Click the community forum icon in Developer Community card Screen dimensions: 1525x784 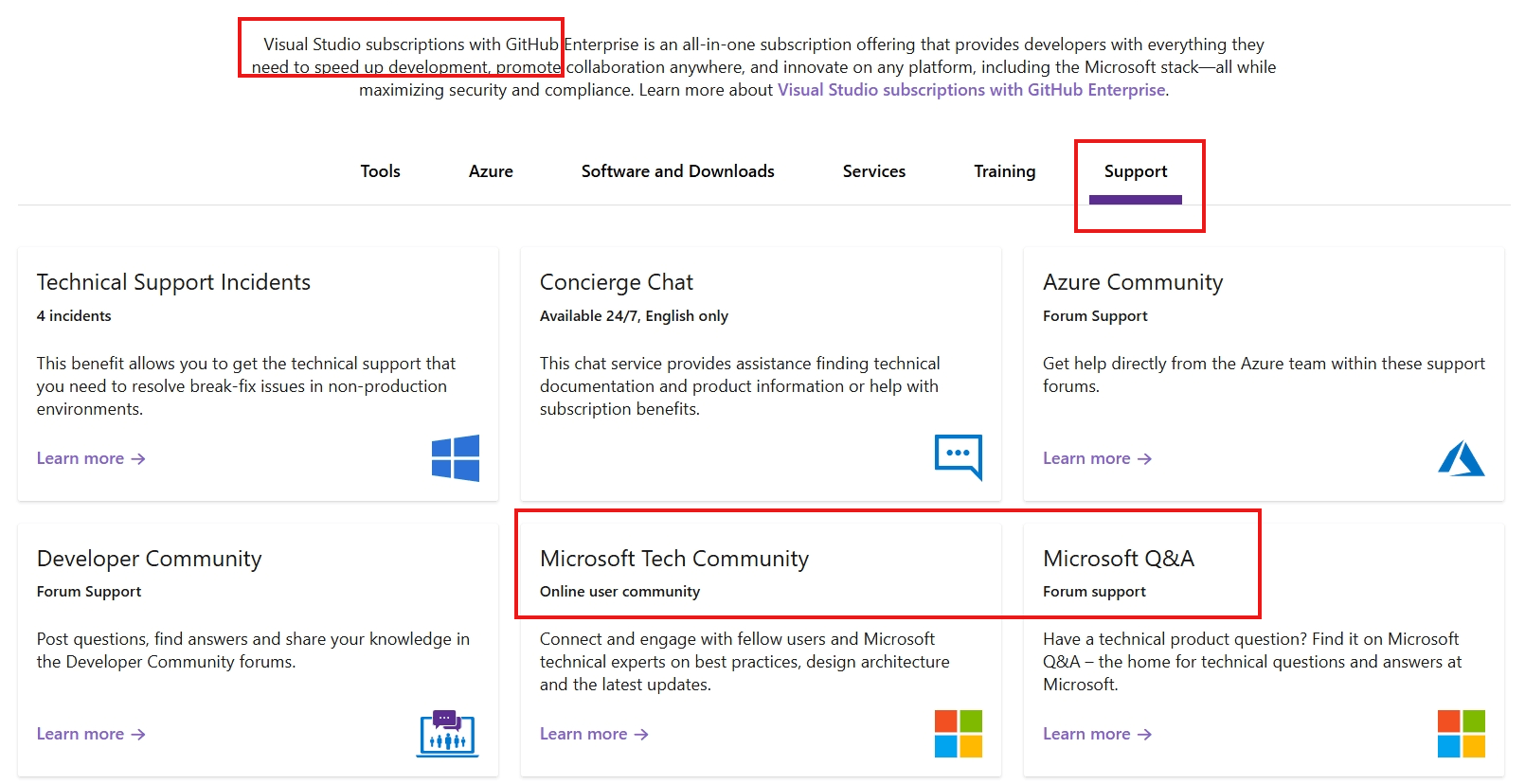click(448, 734)
